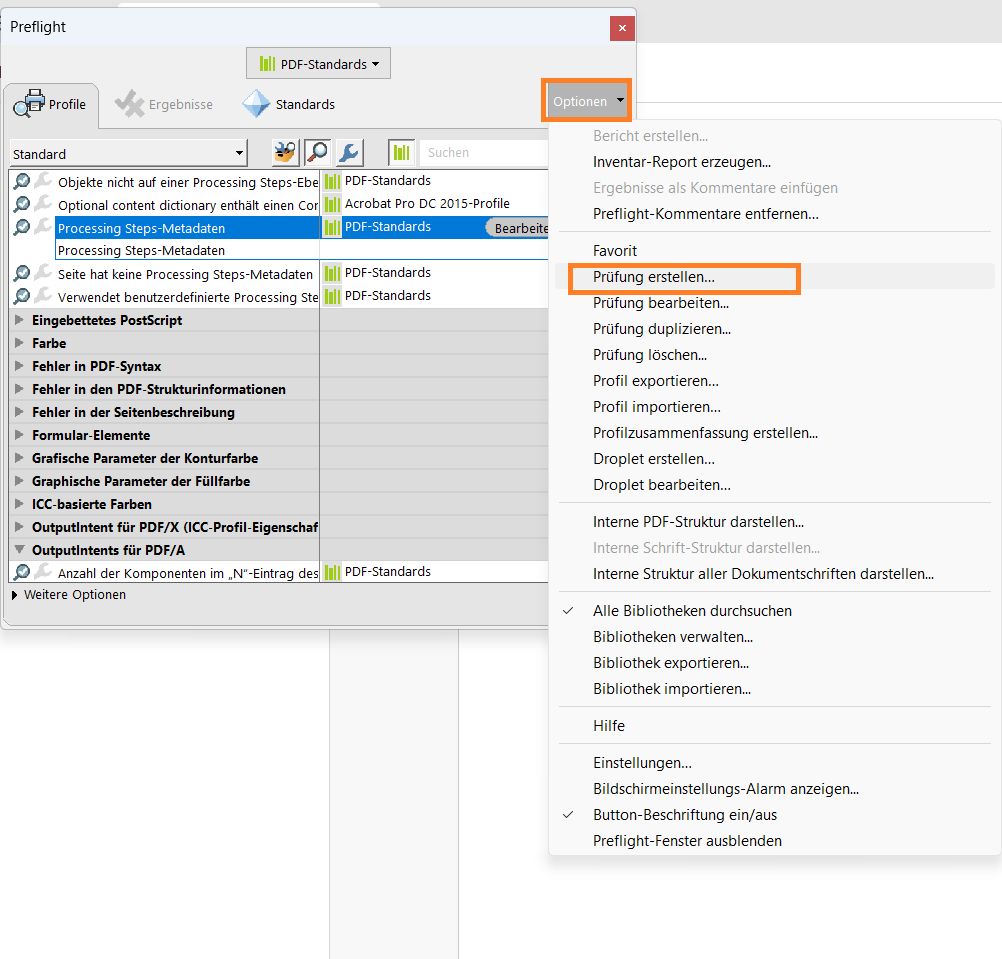Collapse 'OutputIntents für PDF/A' group
The height and width of the screenshot is (959, 1002).
[x=19, y=549]
